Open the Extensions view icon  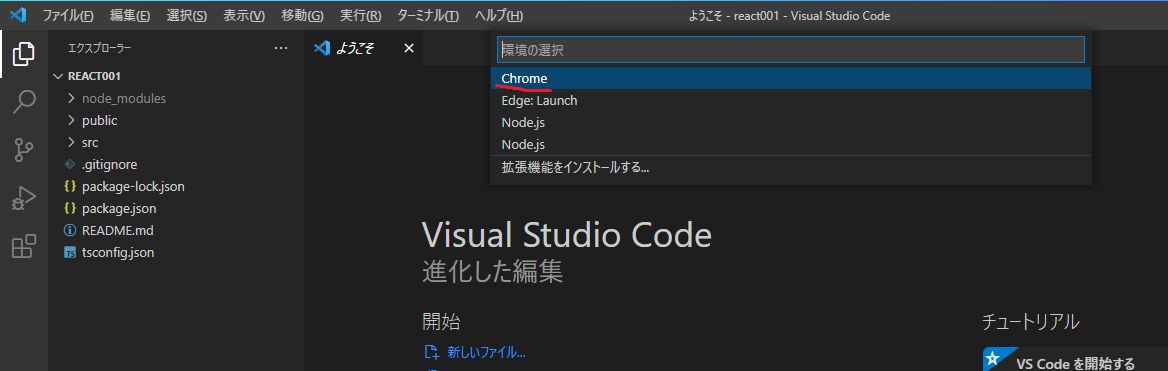24,246
